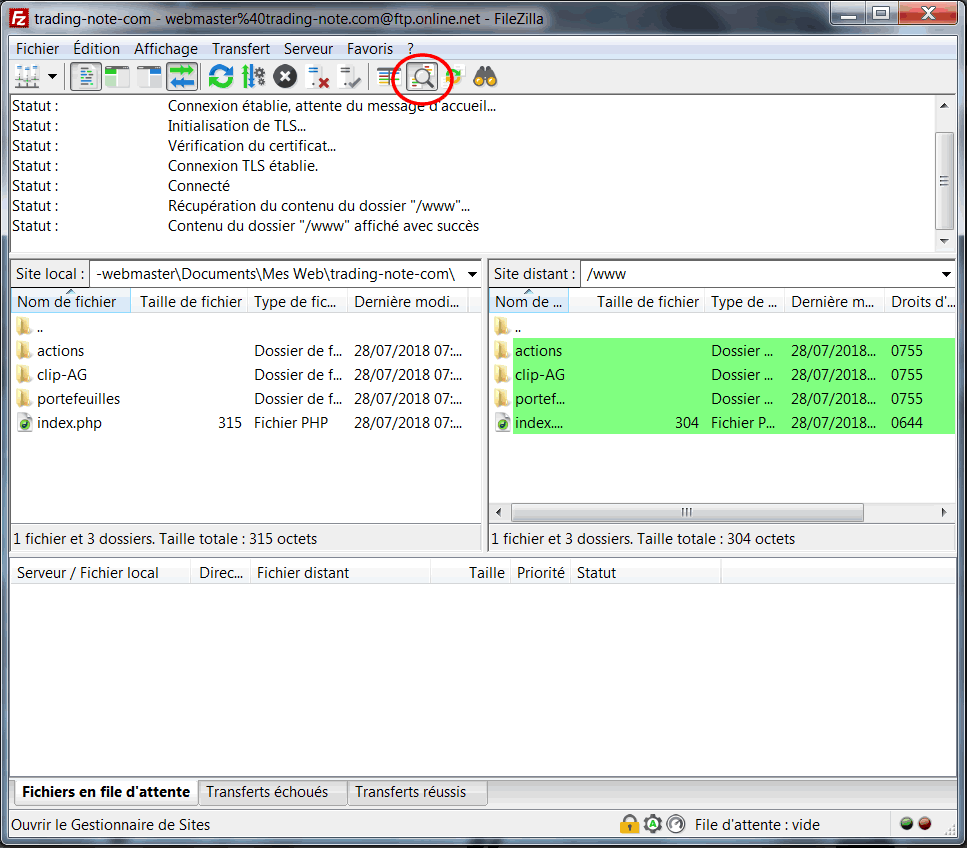
Task: Open the Fichier menu
Action: click(38, 49)
